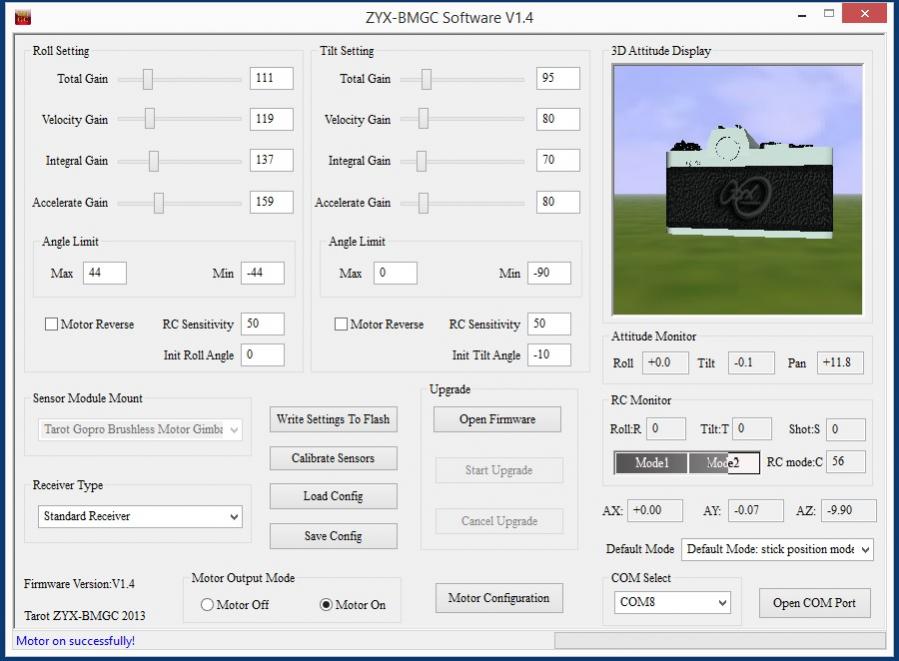The height and width of the screenshot is (661, 899).
Task: Open the Sensor Module Mount dropdown
Action: pyautogui.click(x=140, y=429)
